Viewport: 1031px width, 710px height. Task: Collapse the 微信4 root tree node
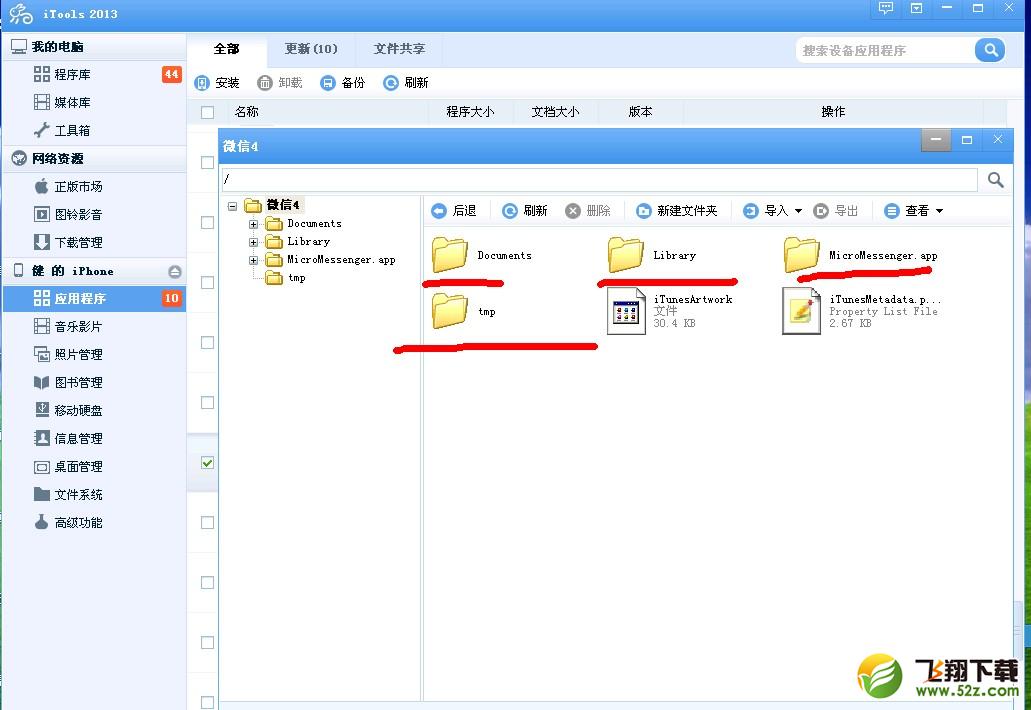233,206
